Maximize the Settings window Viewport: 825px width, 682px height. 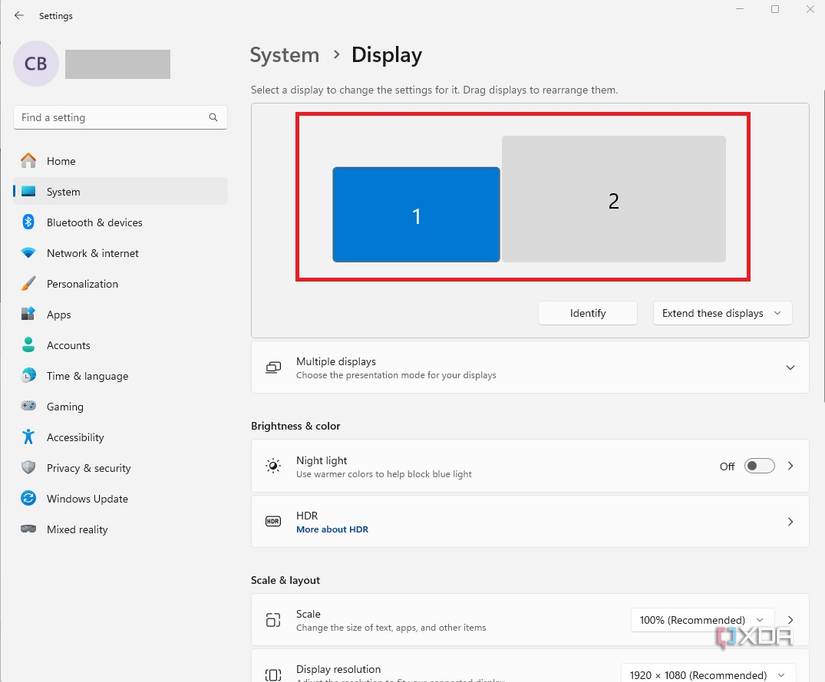click(x=775, y=9)
